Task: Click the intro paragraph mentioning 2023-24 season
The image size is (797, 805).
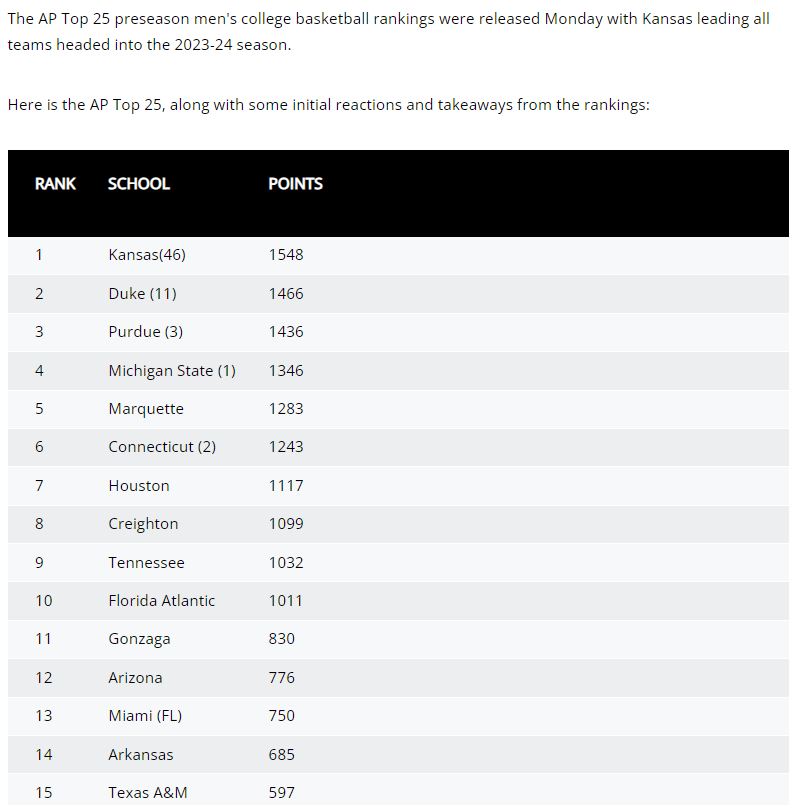Action: click(x=389, y=32)
